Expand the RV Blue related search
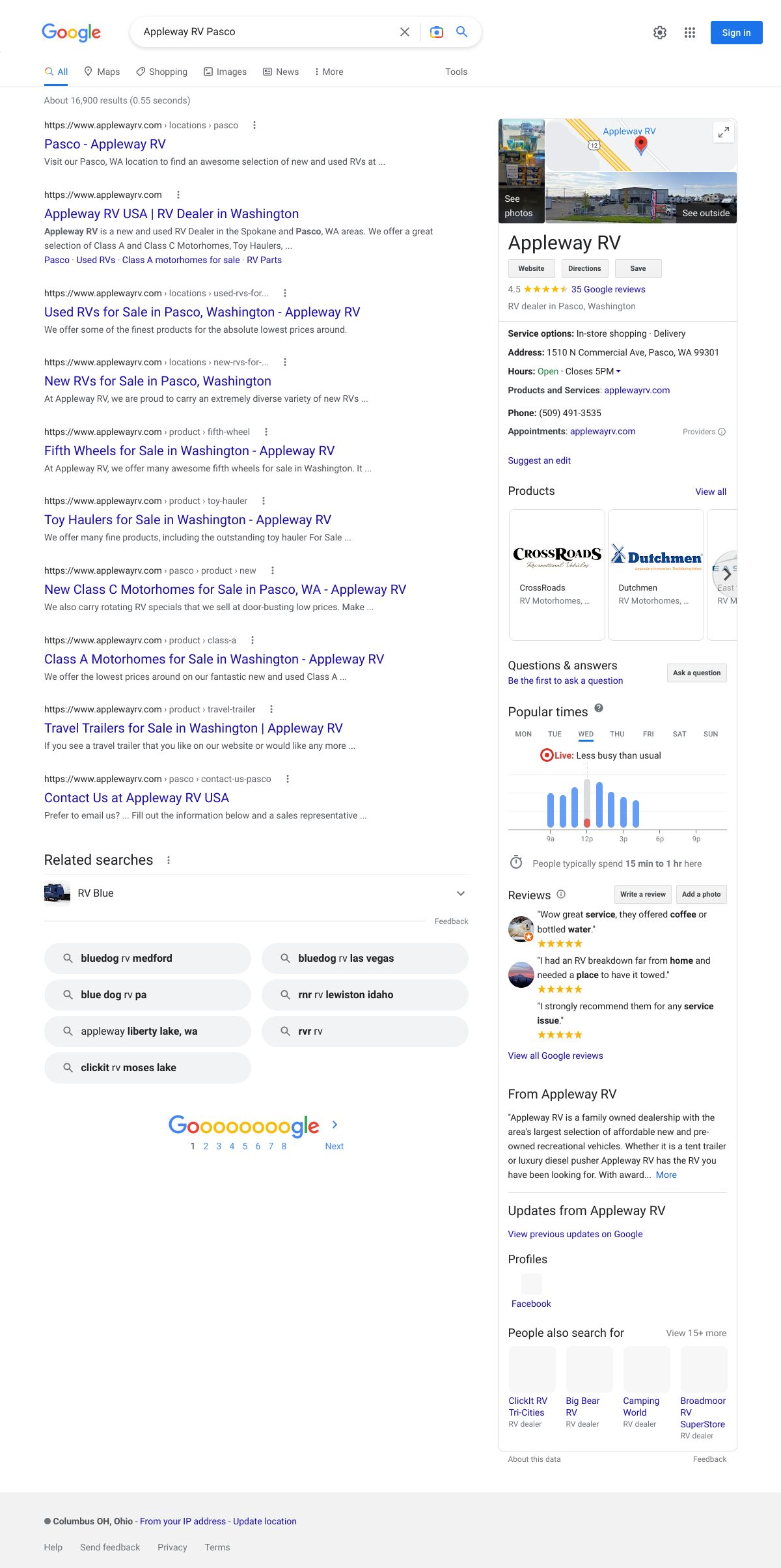Screen dimensions: 781x1568 tap(461, 893)
